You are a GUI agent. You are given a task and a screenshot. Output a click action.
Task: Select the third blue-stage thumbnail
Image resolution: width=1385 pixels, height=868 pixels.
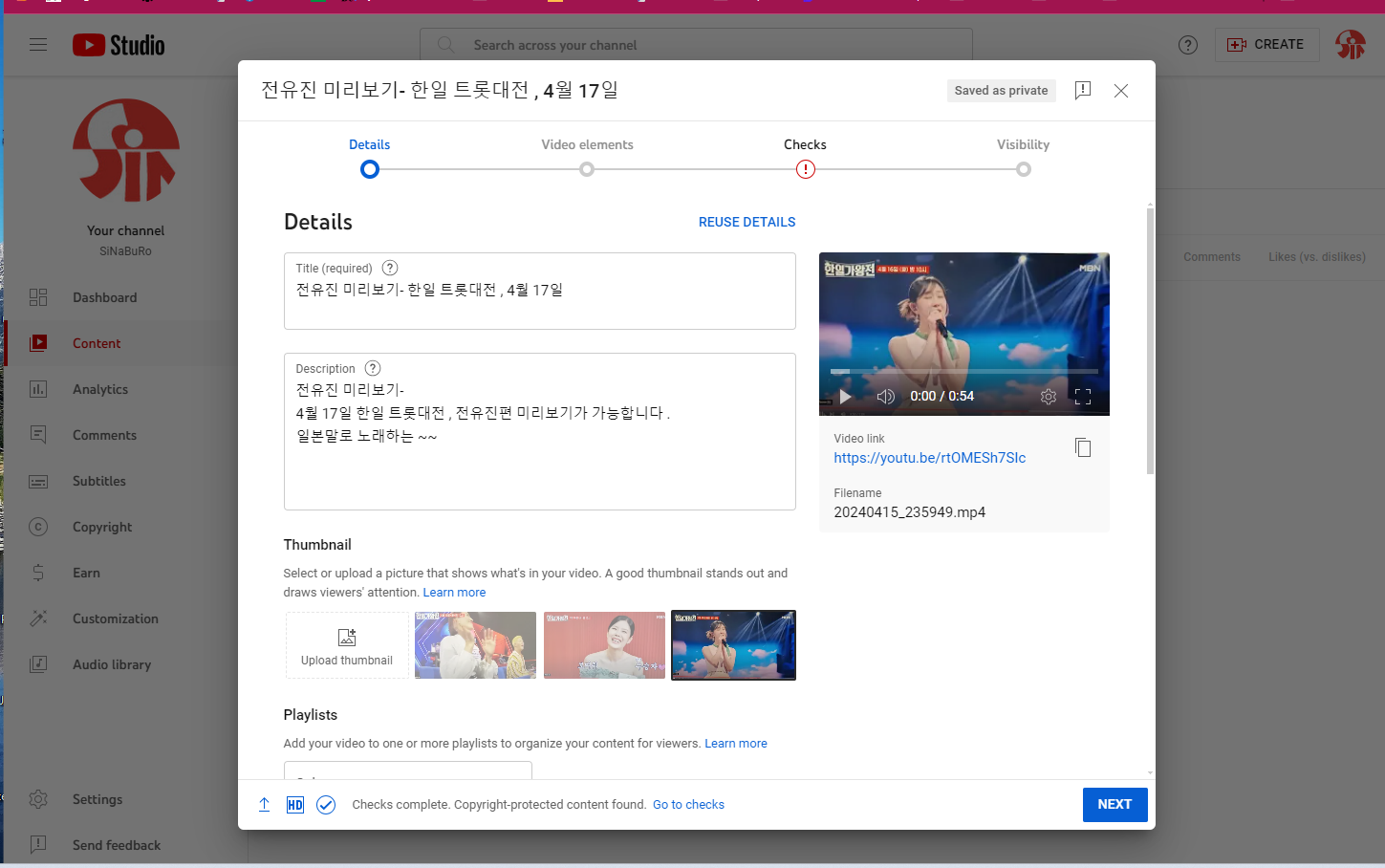tap(733, 645)
